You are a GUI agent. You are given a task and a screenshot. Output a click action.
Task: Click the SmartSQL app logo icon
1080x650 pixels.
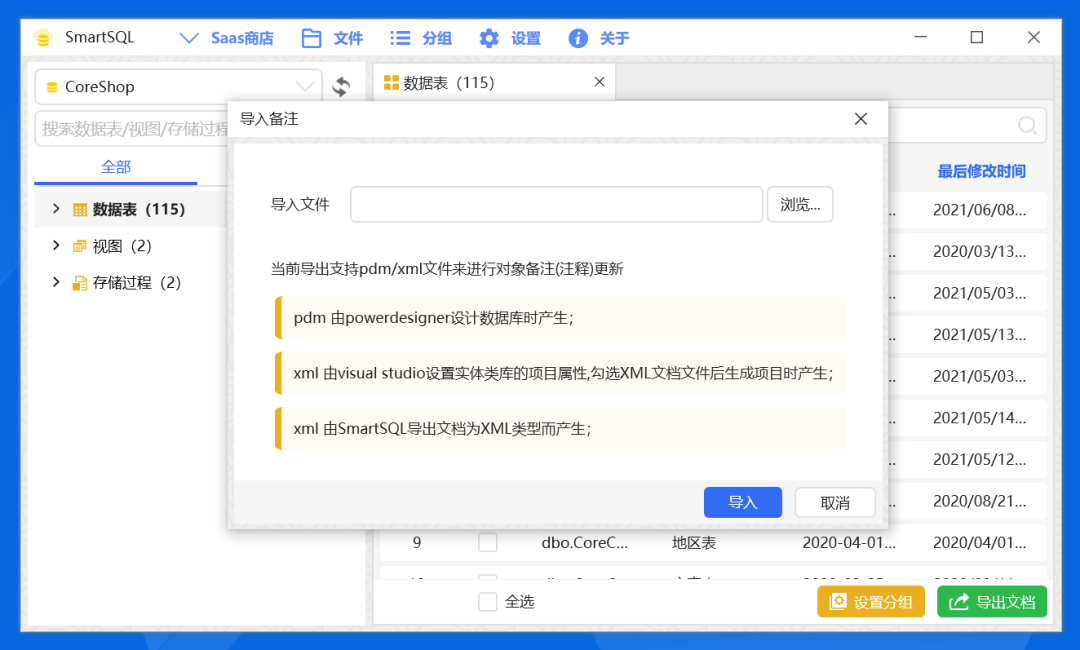coord(43,38)
